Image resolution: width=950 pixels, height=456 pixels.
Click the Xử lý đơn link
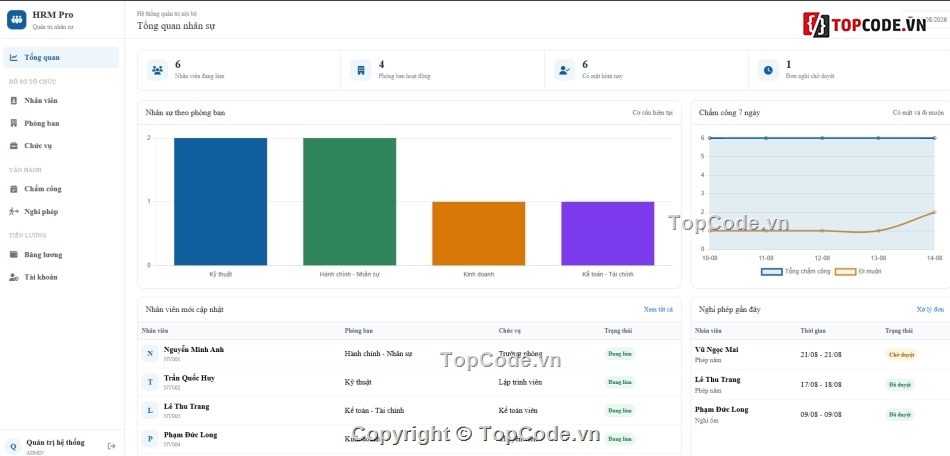coord(931,309)
